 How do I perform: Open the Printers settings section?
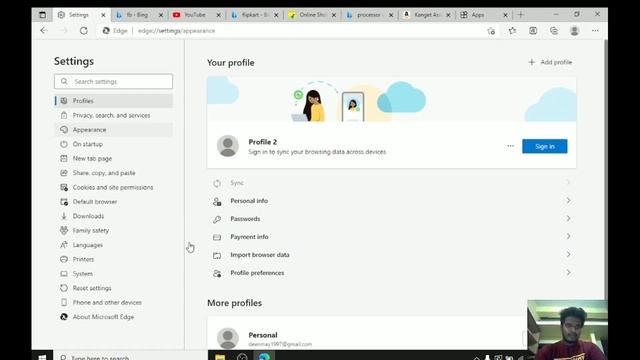point(114,259)
